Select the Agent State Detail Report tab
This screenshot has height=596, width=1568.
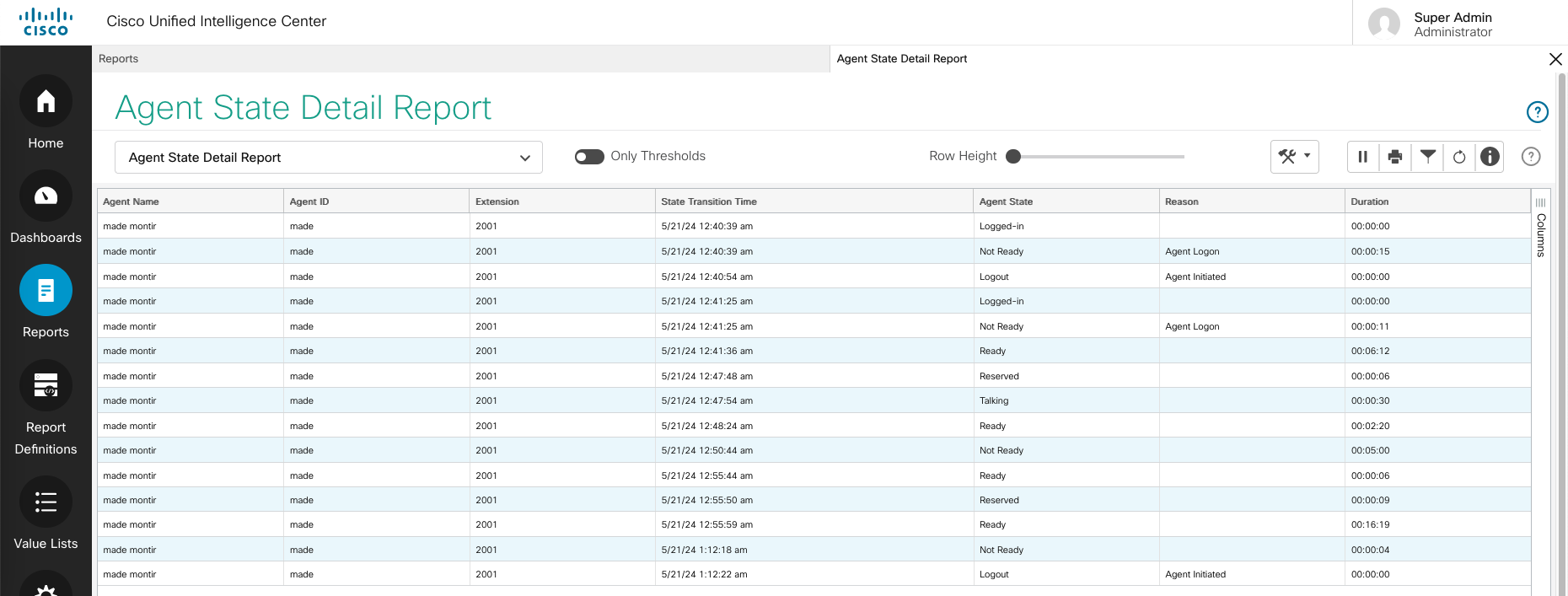point(901,59)
